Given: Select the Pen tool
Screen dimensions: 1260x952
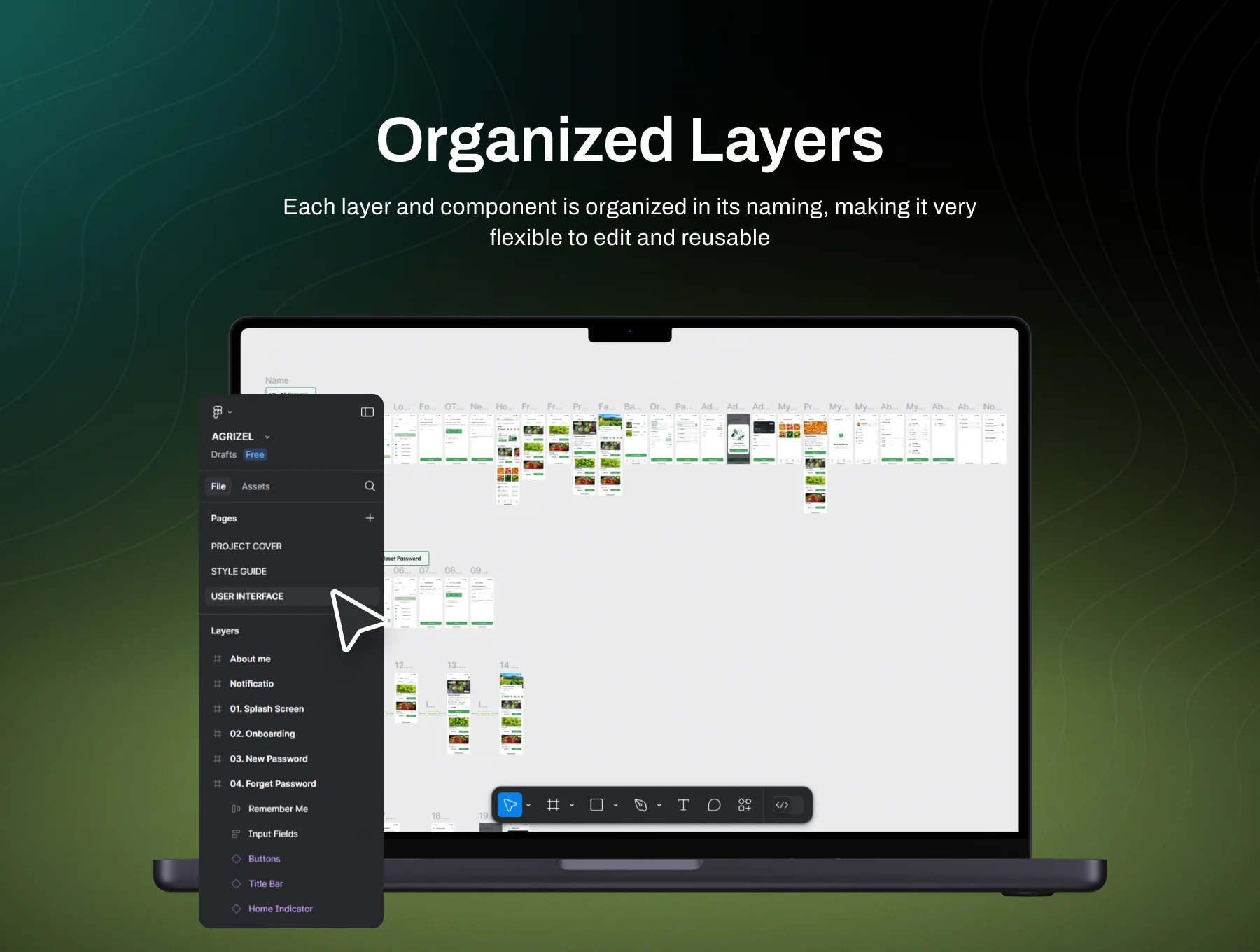Looking at the screenshot, I should click(x=640, y=805).
